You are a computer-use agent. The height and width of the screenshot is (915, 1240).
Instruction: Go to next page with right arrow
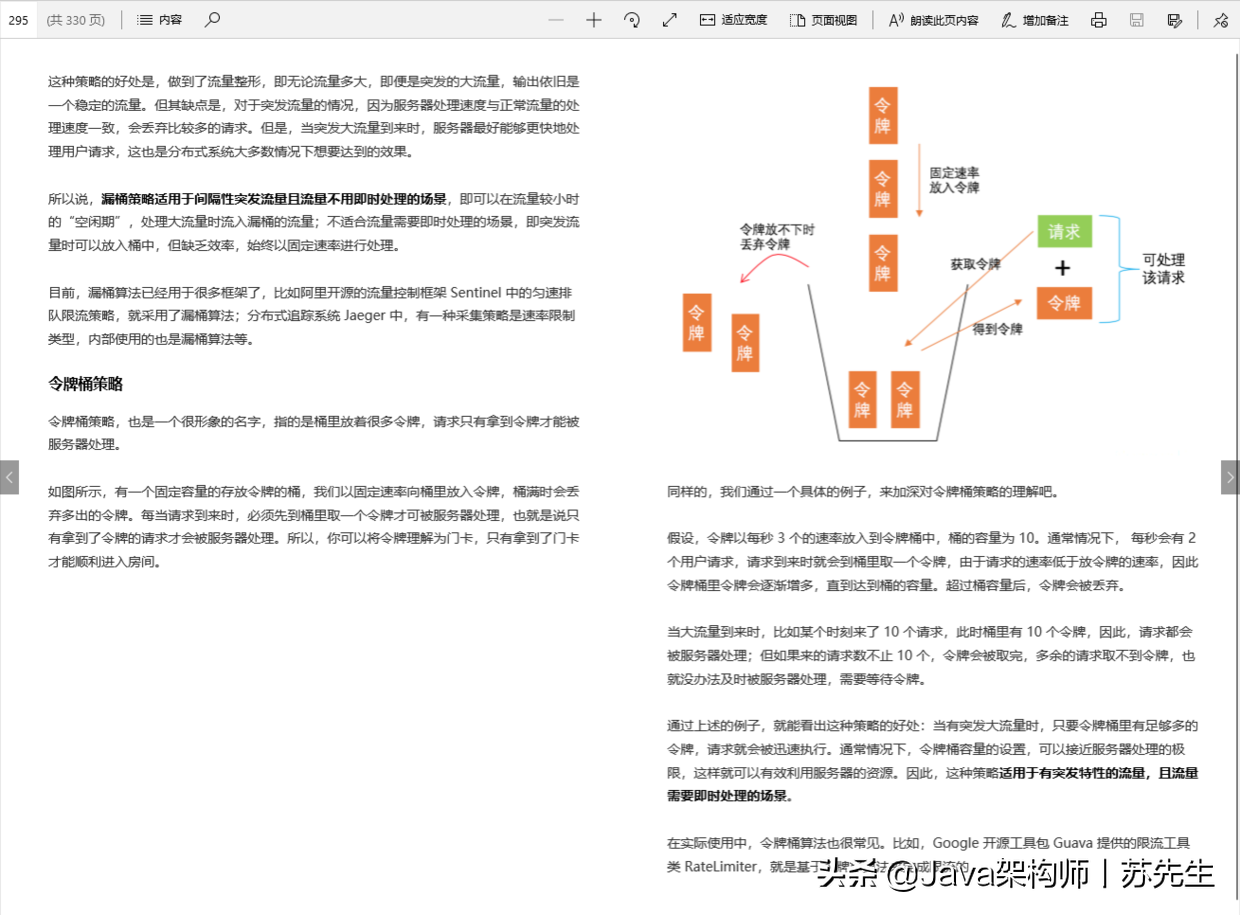(x=1230, y=477)
